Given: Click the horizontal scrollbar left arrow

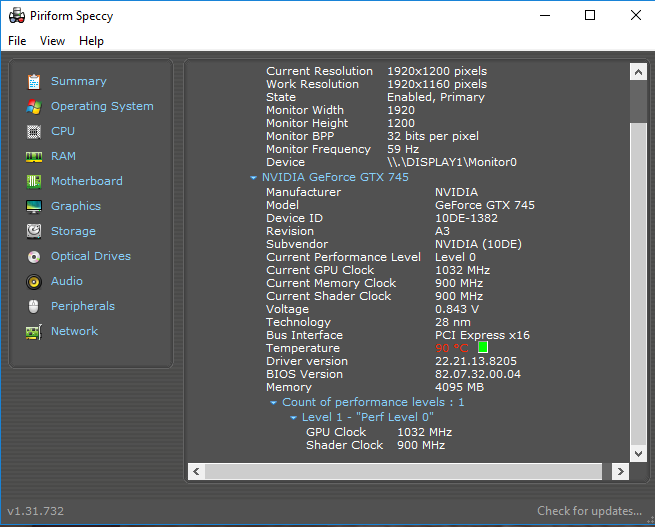Looking at the screenshot, I should point(196,471).
